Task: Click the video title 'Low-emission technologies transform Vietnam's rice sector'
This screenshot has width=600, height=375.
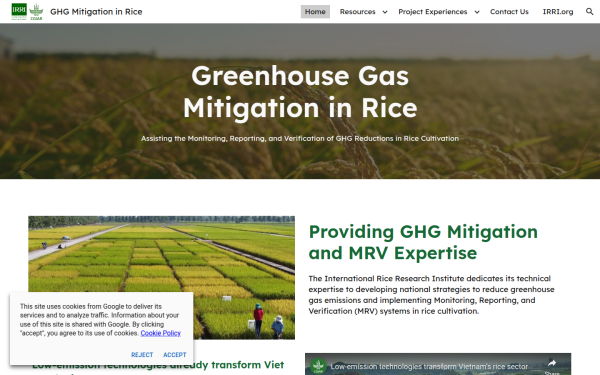Action: tap(429, 366)
